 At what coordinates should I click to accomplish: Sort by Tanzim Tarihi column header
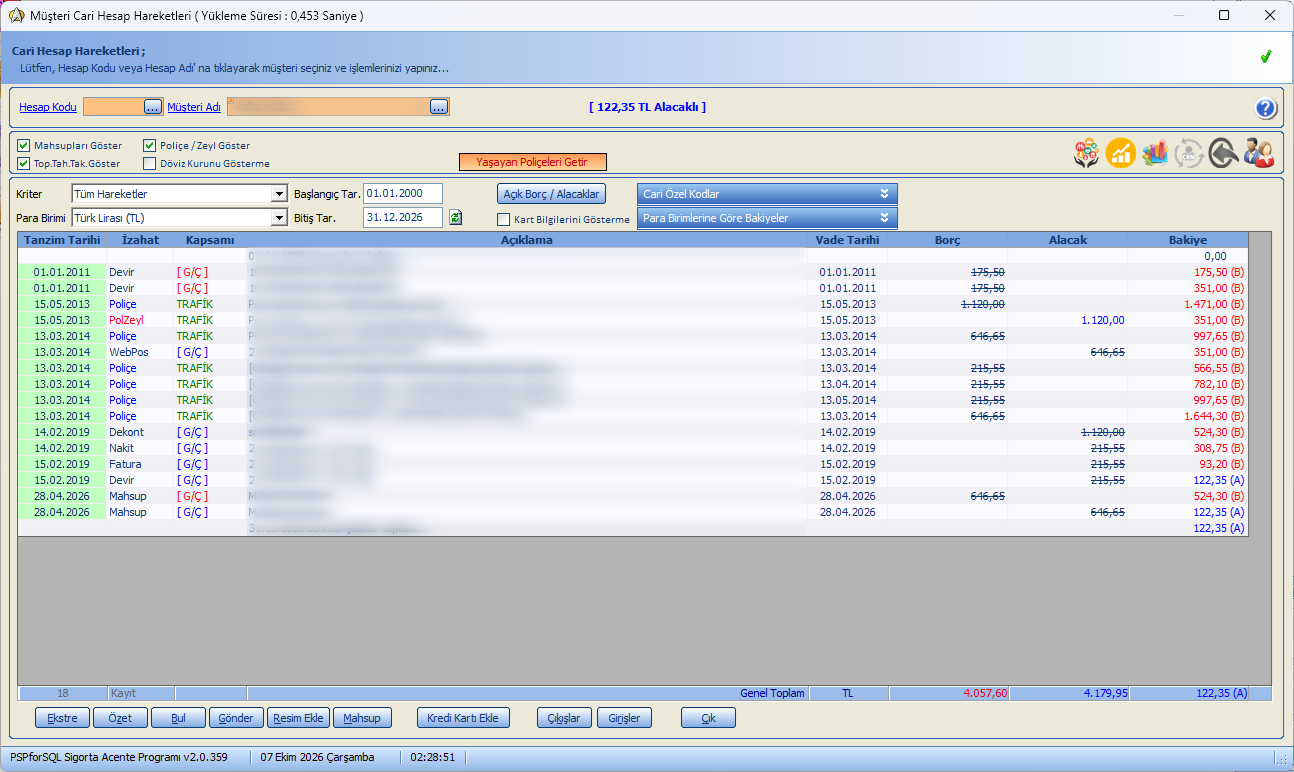(62, 240)
